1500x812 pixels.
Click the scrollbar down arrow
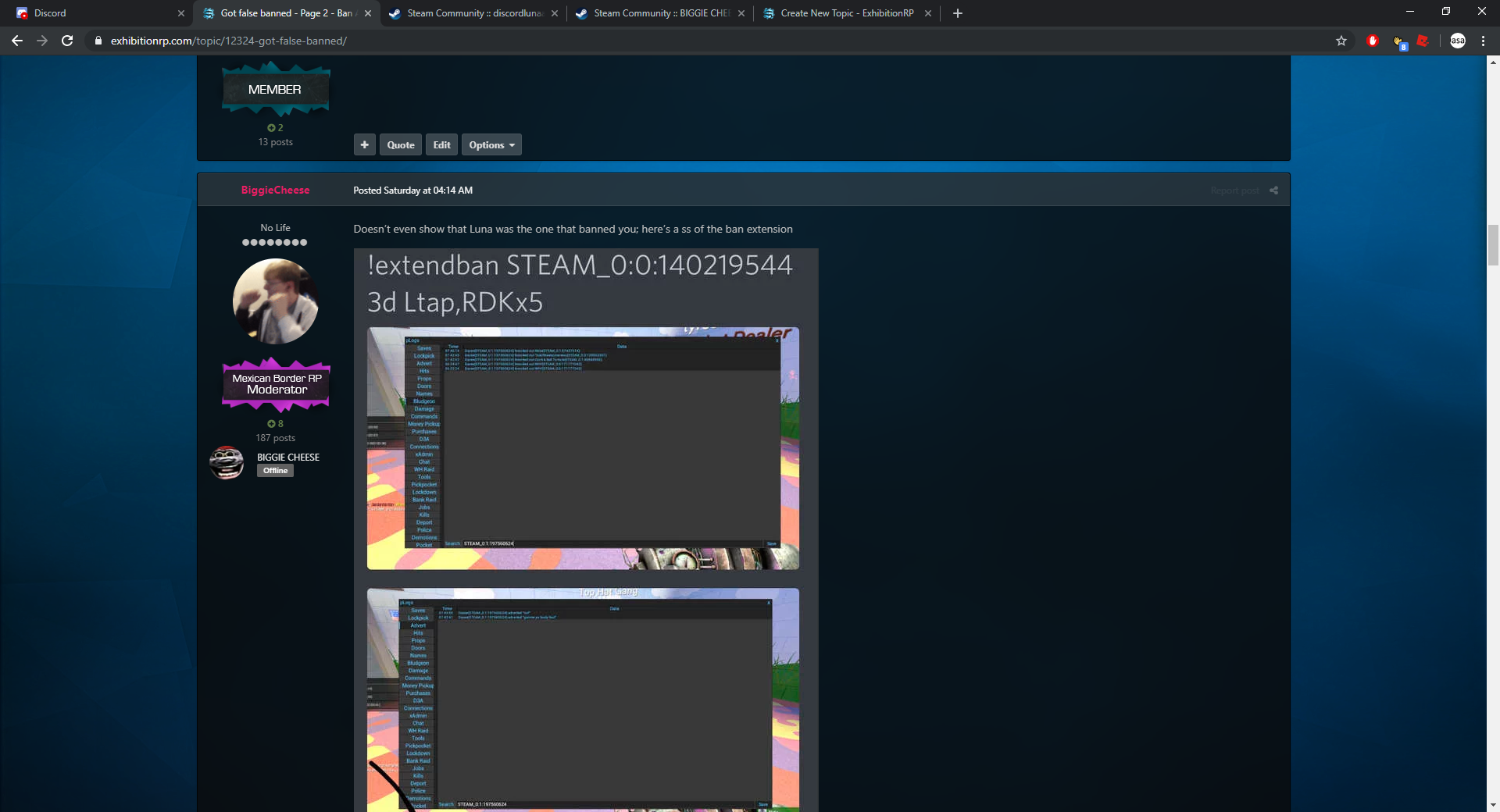1493,804
